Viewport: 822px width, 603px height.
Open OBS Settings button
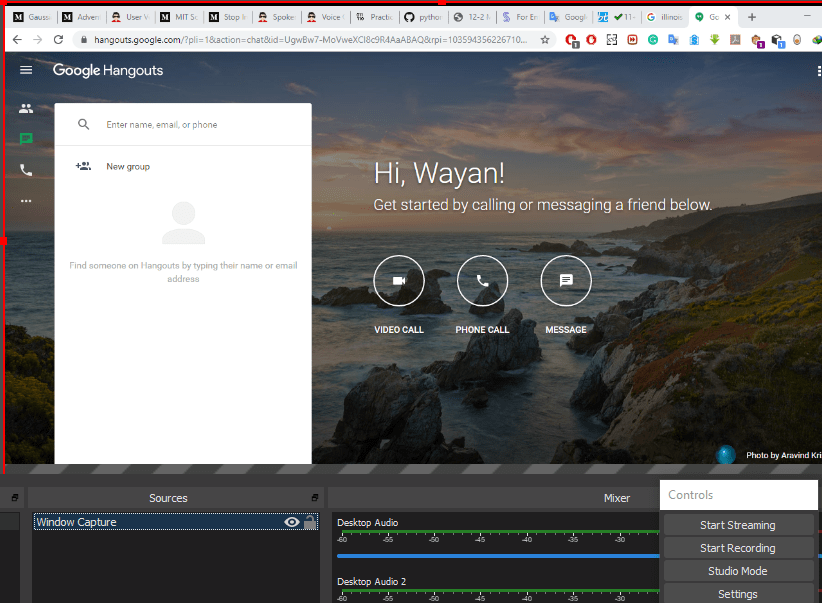[x=738, y=594]
